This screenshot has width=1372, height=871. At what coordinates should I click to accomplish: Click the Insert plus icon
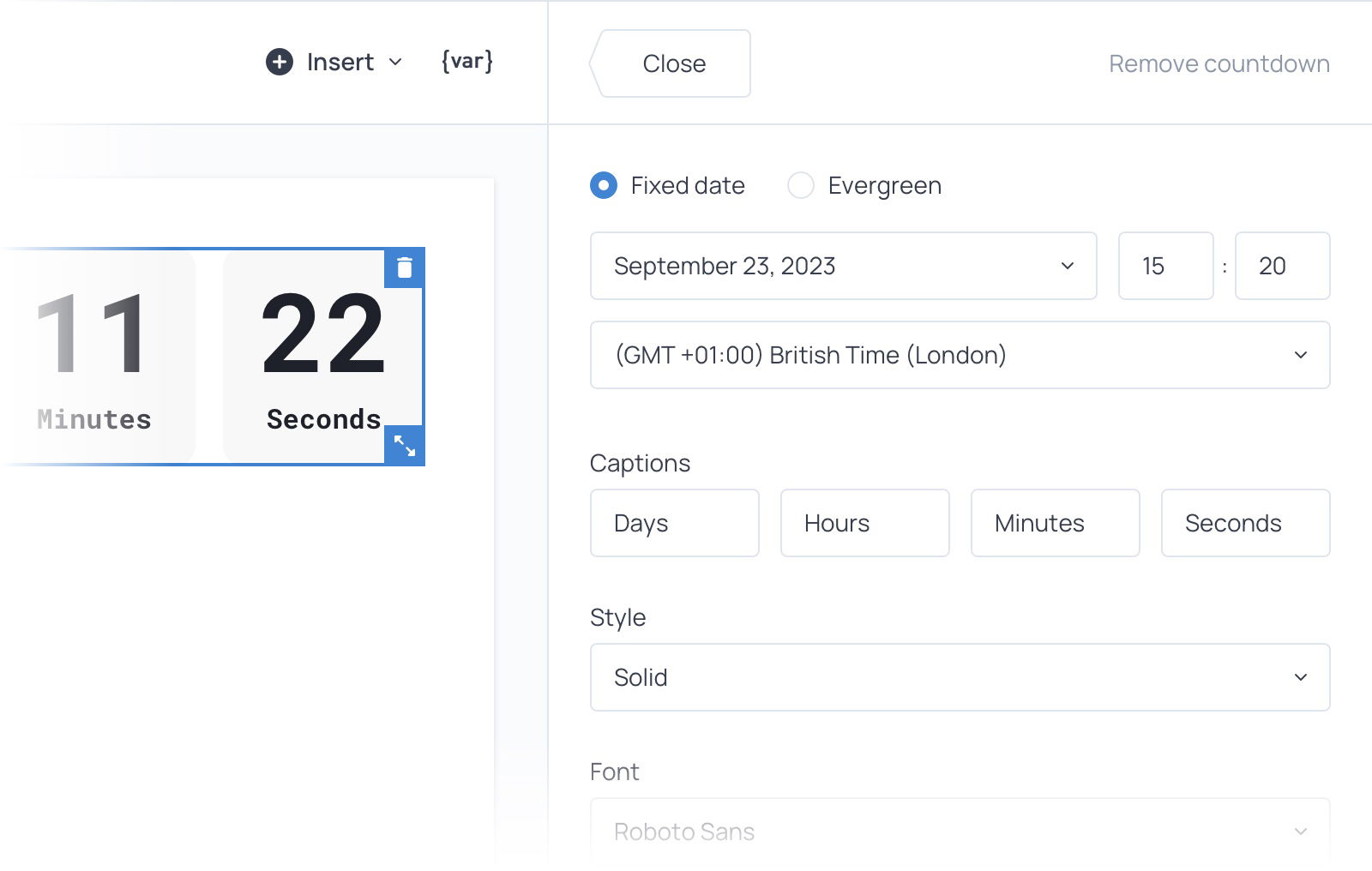[278, 62]
